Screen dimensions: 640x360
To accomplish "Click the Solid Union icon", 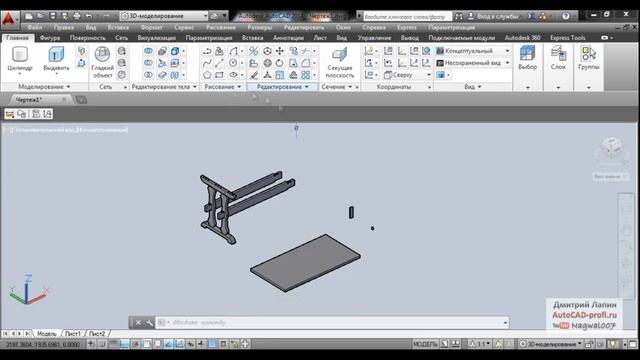I will coord(148,51).
